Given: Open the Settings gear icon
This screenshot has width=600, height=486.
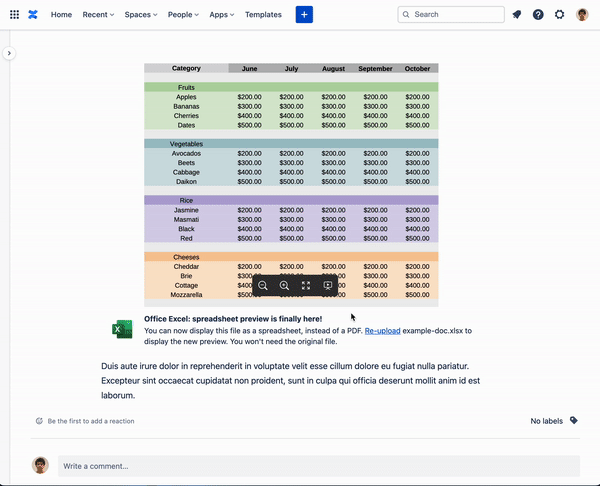Looking at the screenshot, I should (559, 15).
